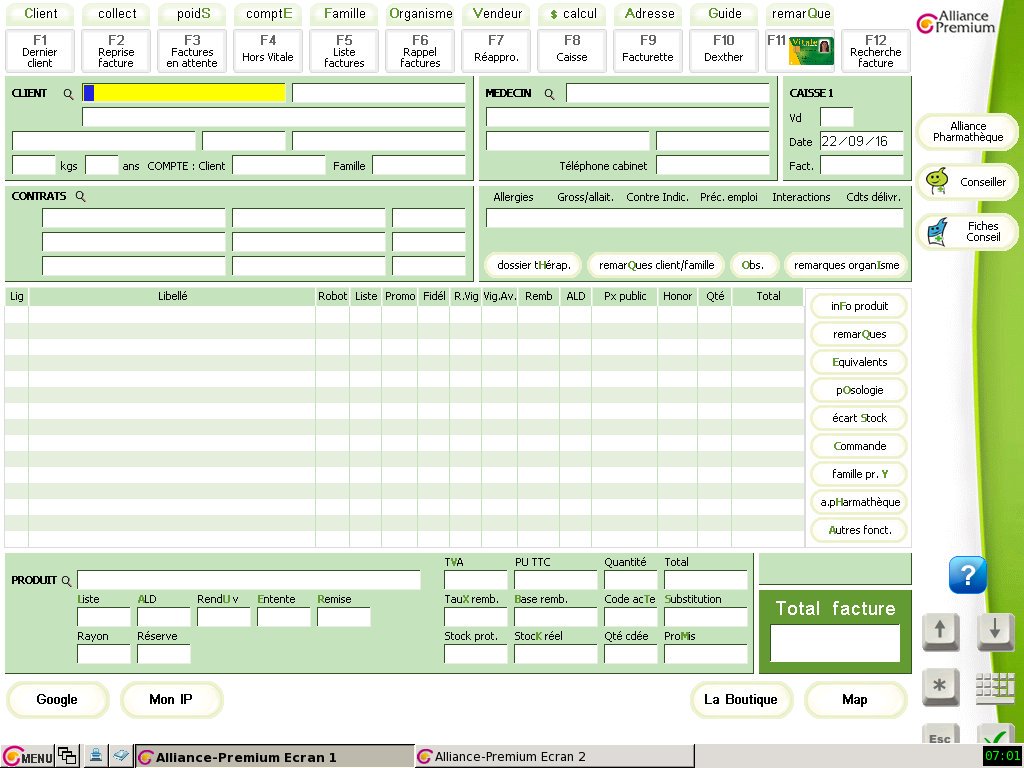
Task: Click the up arrow key icon
Action: (940, 630)
